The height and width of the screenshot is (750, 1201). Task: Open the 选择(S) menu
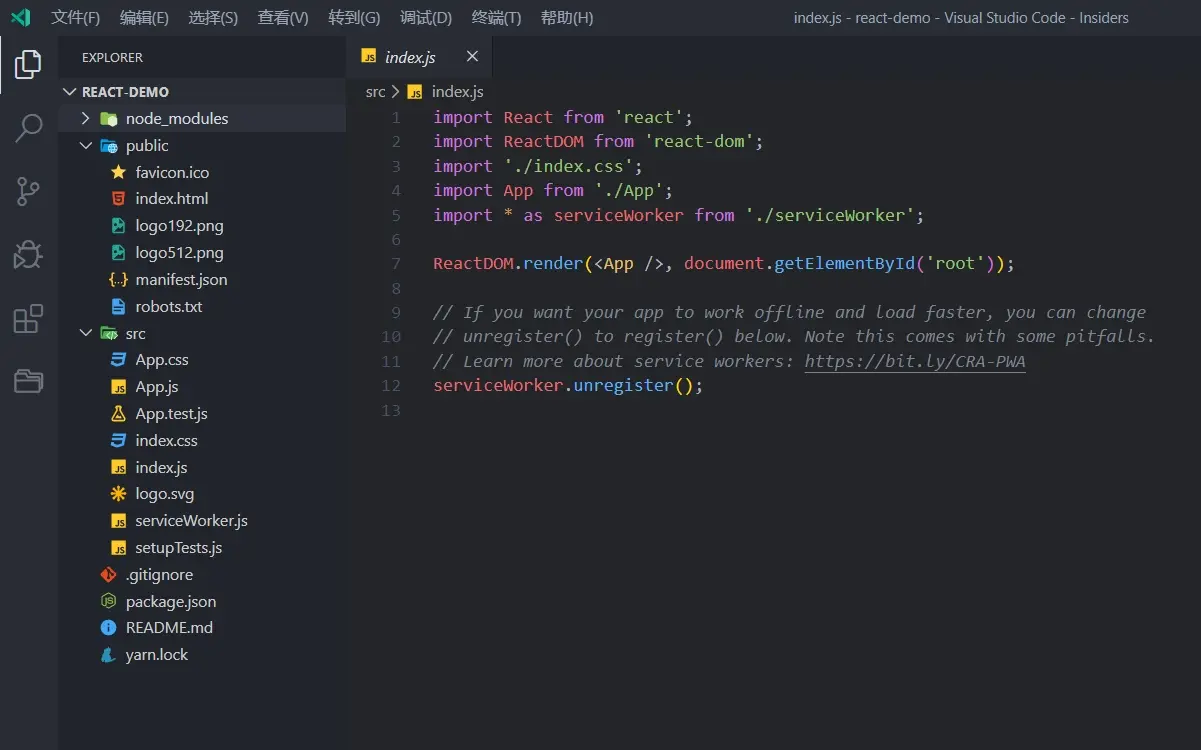pyautogui.click(x=213, y=17)
